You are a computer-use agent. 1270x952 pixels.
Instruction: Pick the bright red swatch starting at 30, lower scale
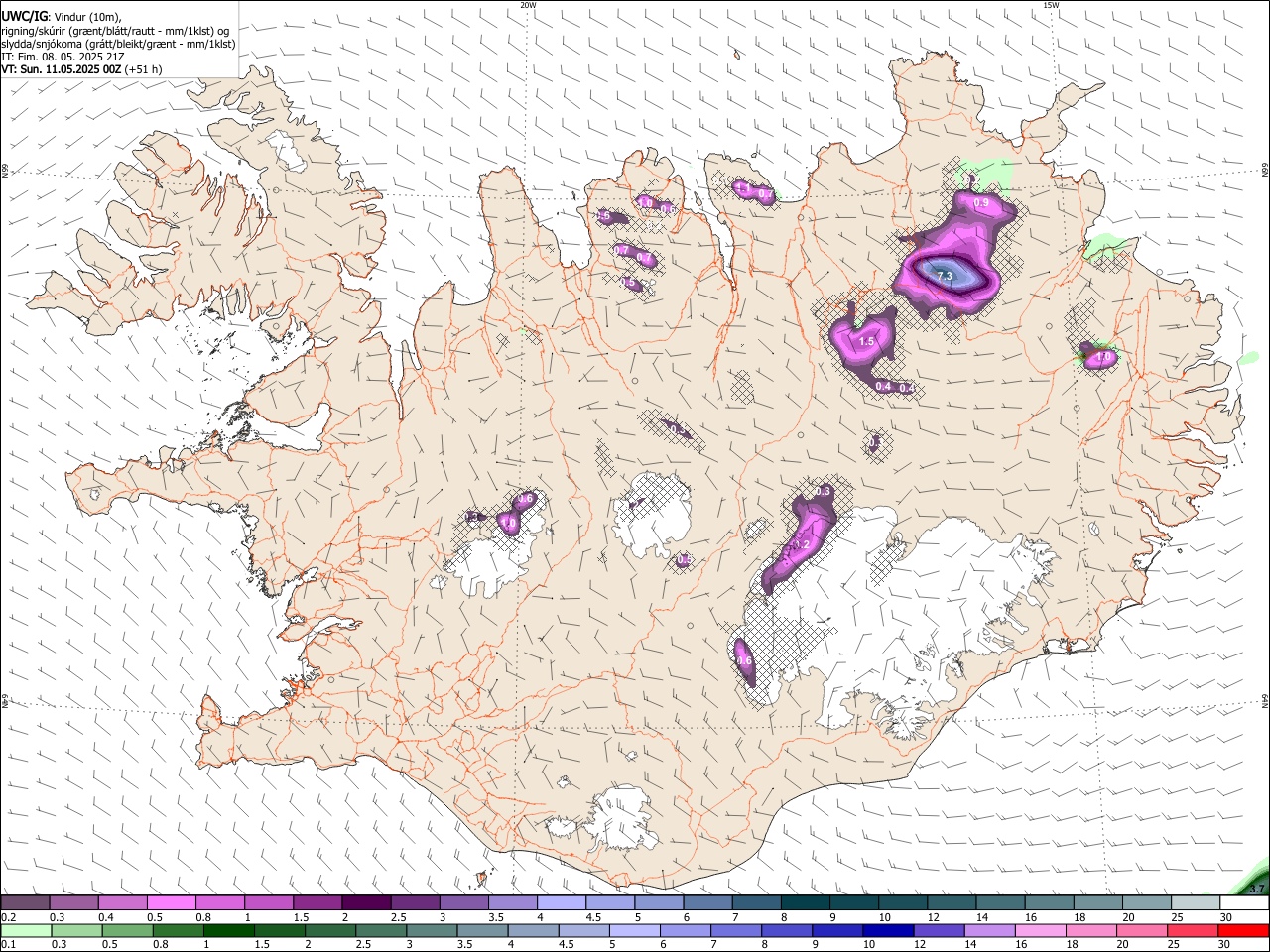pyautogui.click(x=1242, y=930)
